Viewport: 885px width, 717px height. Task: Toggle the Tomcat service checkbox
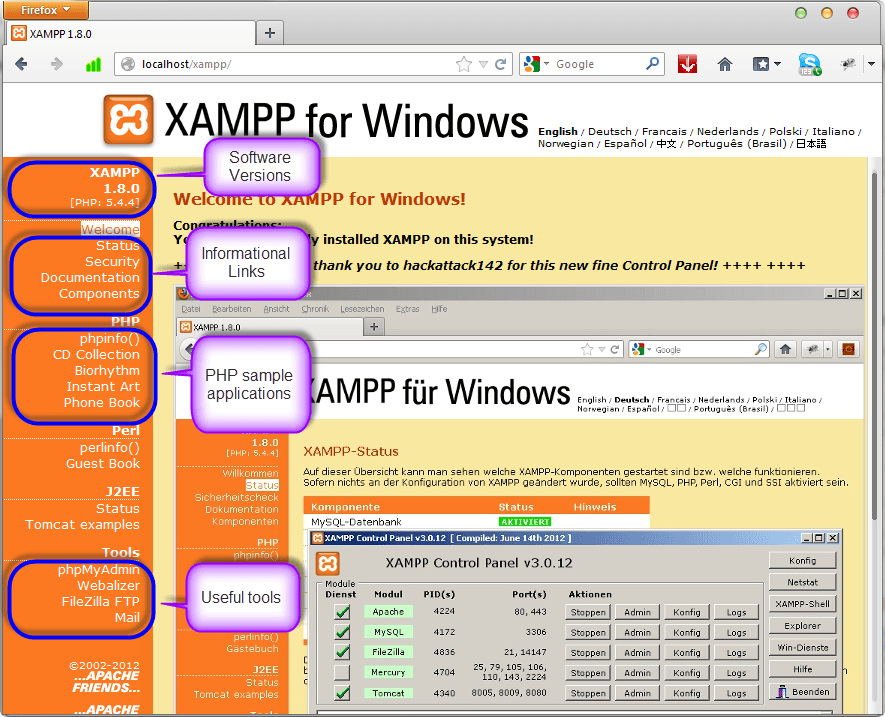point(343,692)
